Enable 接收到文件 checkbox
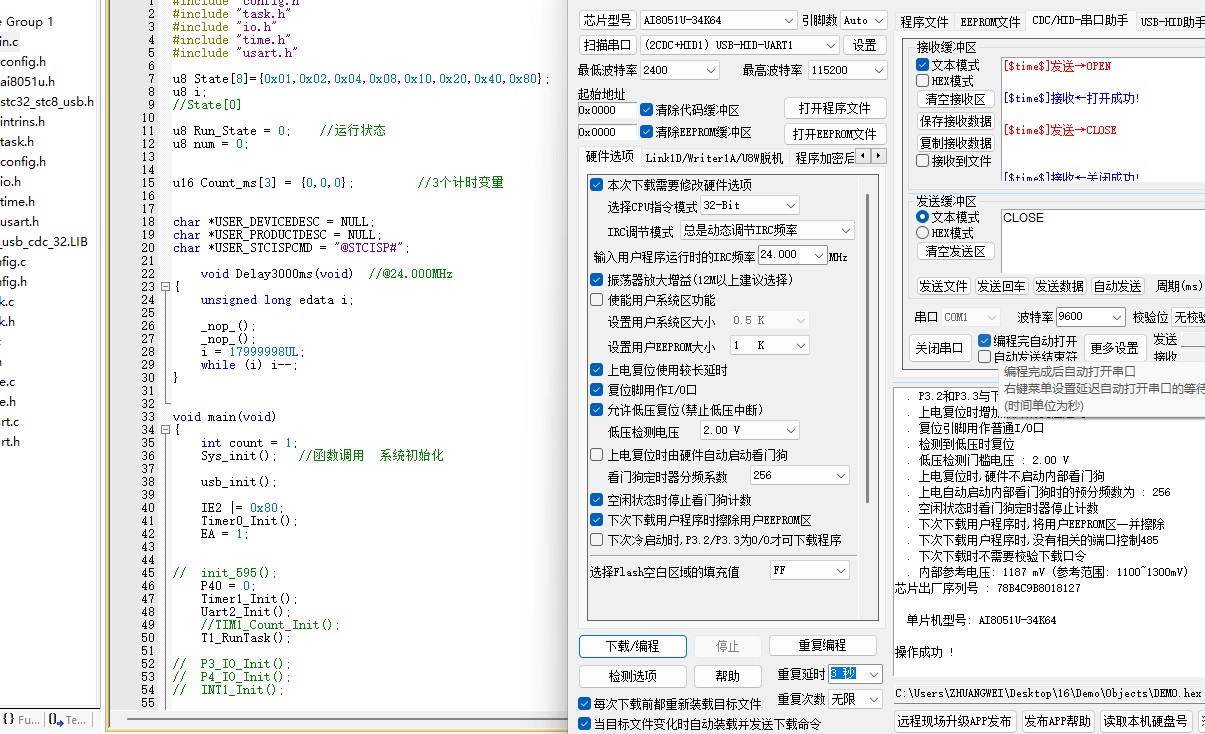Screen dimensions: 1205x734 (922, 160)
